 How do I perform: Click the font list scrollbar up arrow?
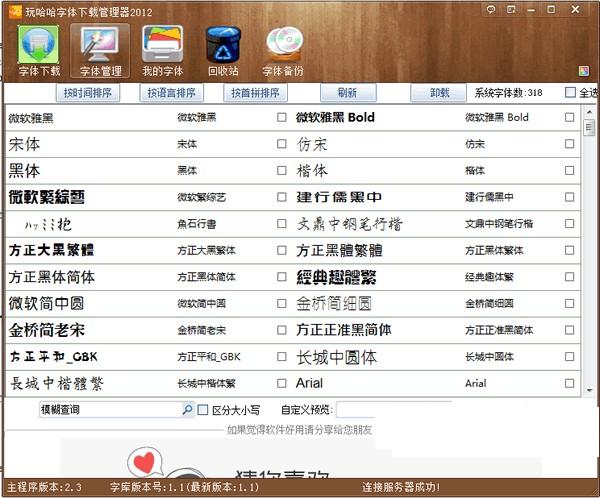click(x=589, y=112)
